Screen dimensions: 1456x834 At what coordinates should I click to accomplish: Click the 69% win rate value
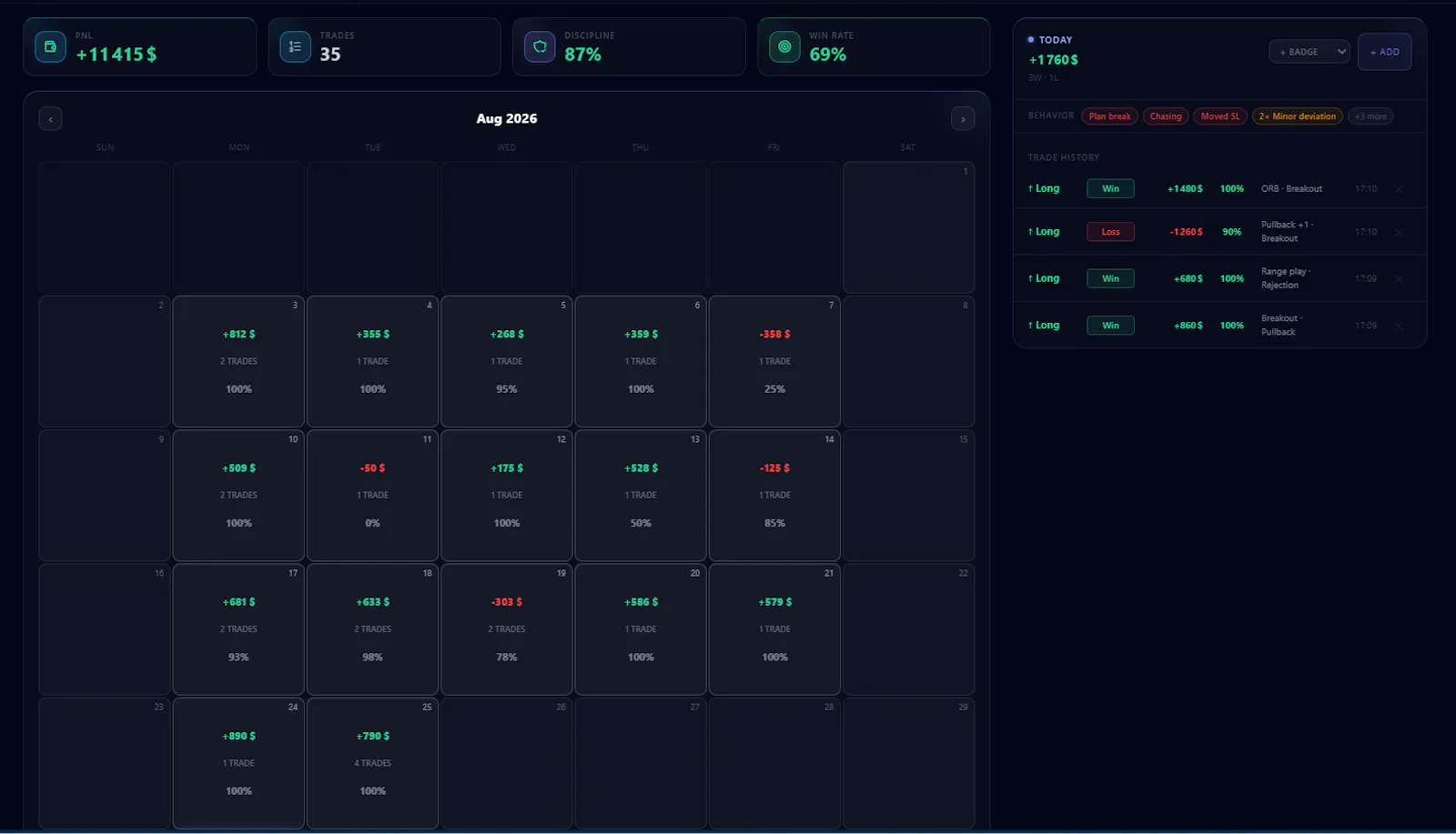[x=828, y=55]
